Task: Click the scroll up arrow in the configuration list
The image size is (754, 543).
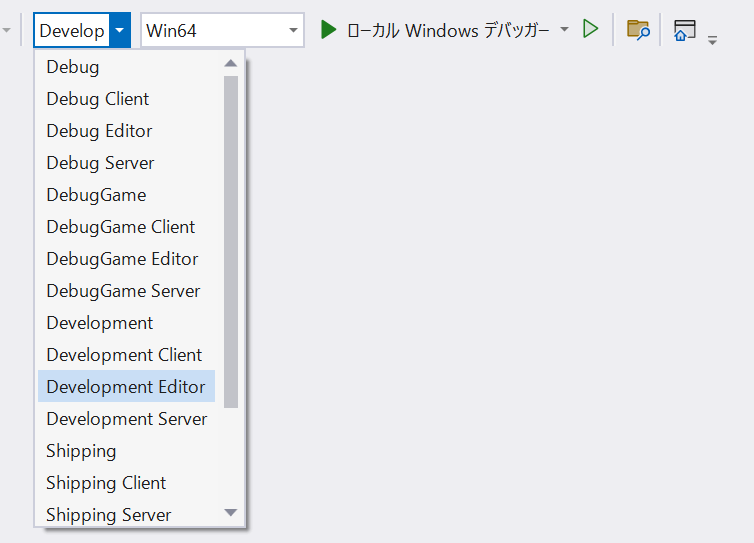Action: [231, 63]
